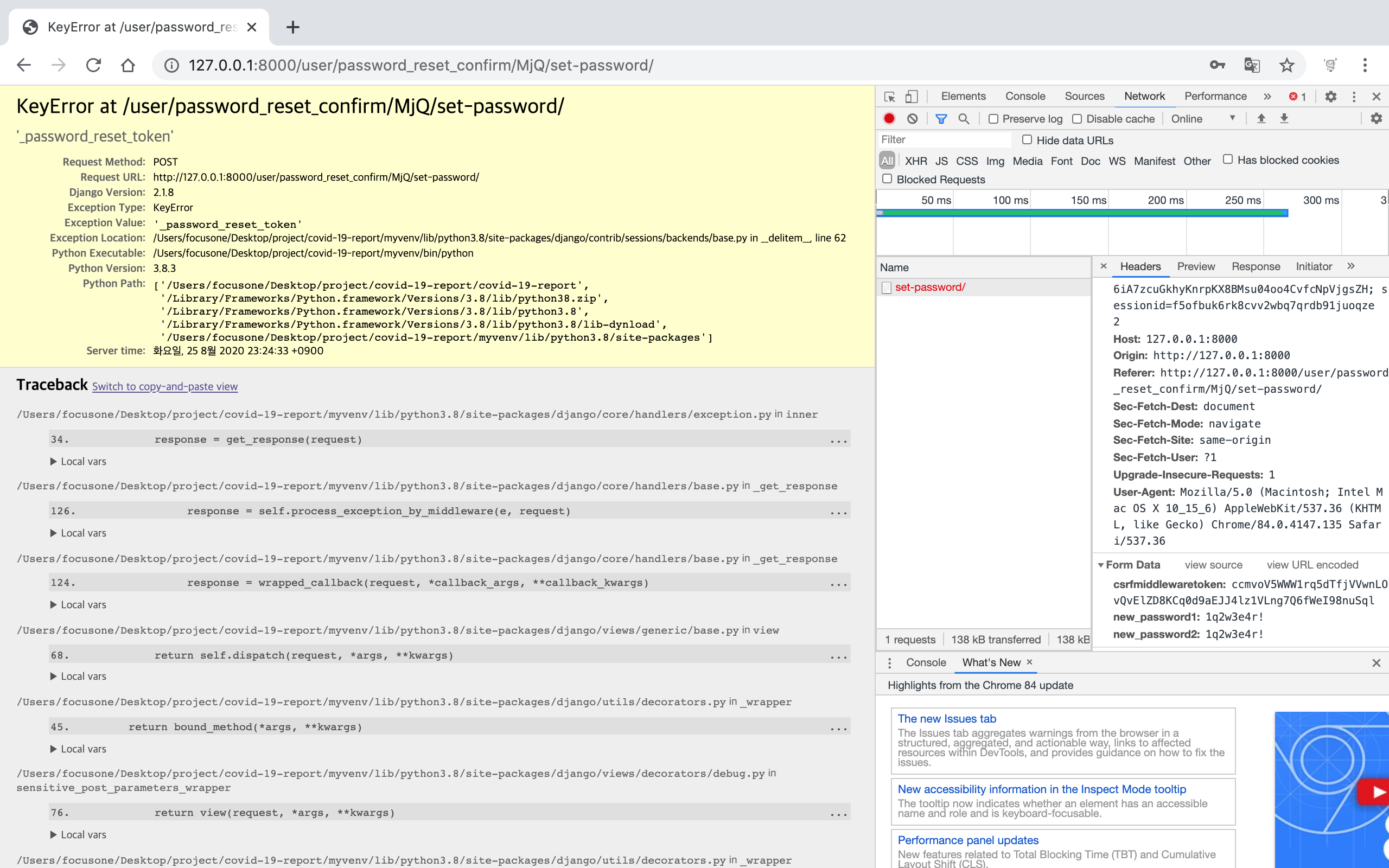
Task: Clear the network log
Action: click(912, 118)
